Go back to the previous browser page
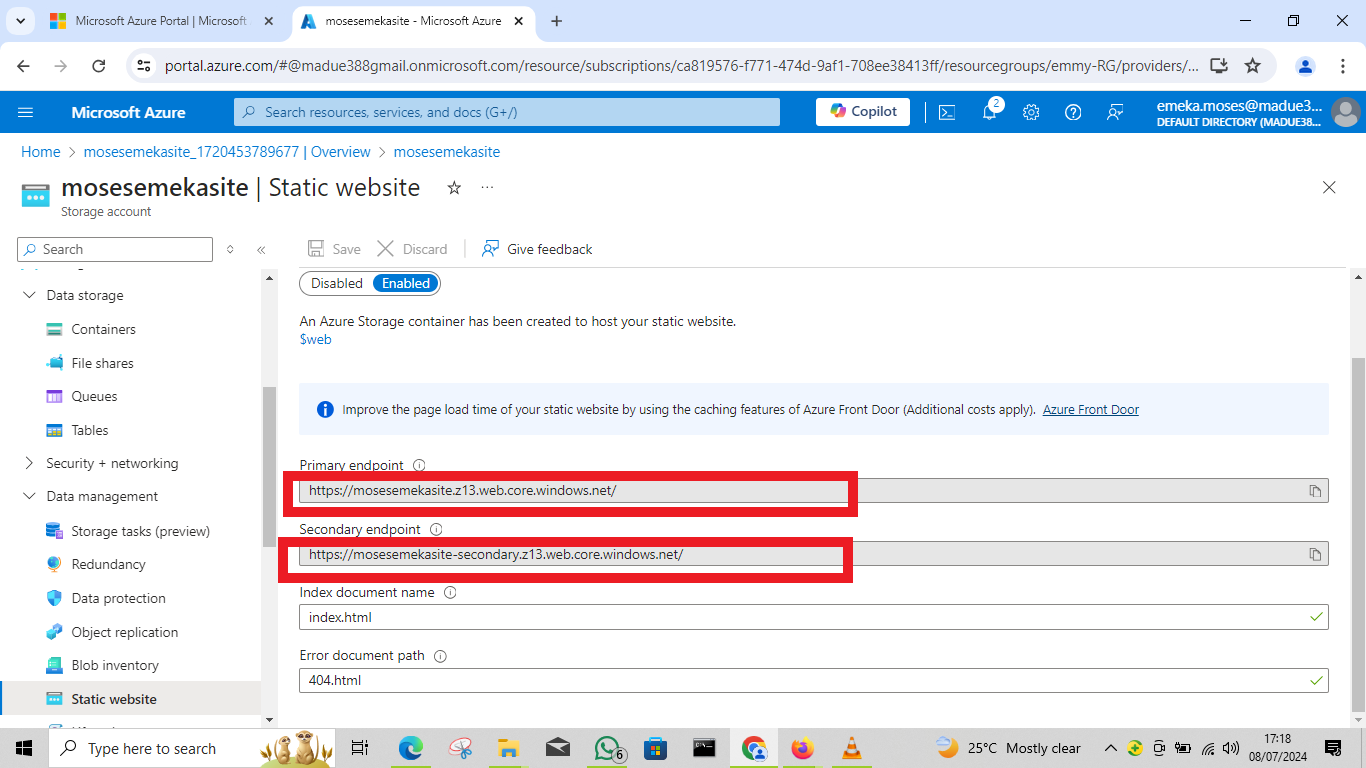Viewport: 1366px width, 768px height. tap(24, 66)
